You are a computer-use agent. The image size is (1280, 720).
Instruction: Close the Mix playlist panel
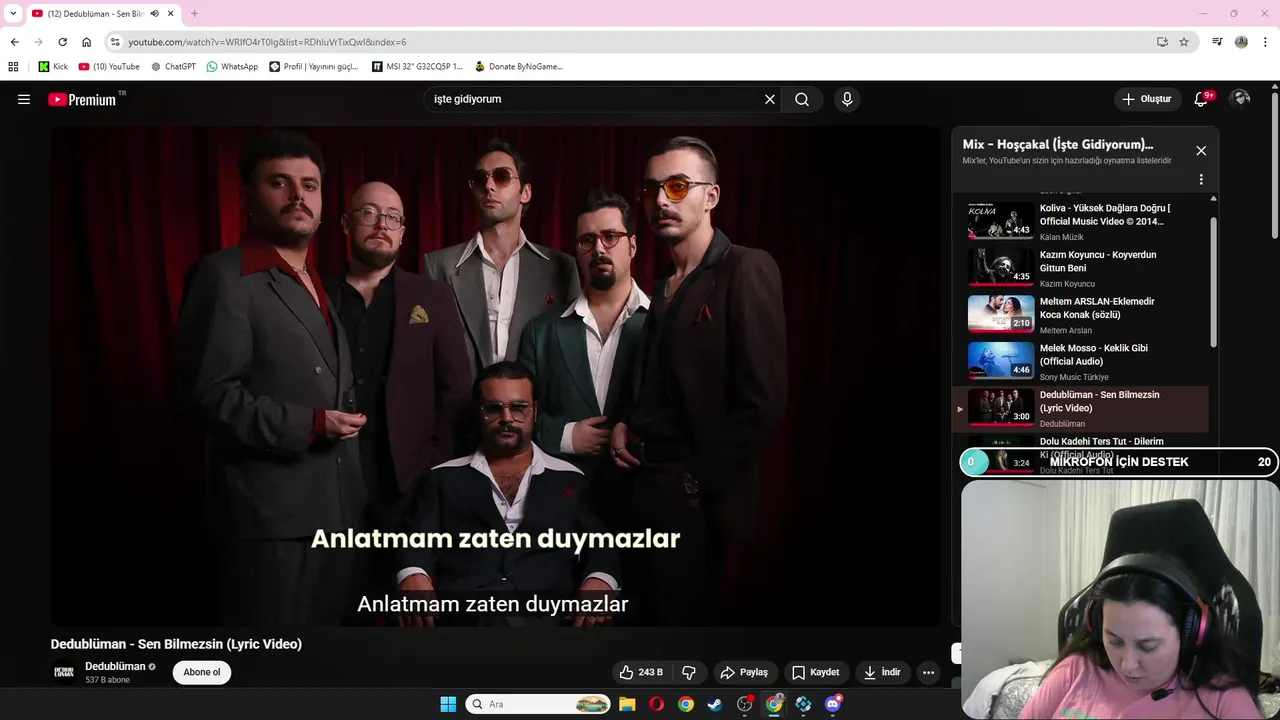click(x=1201, y=151)
